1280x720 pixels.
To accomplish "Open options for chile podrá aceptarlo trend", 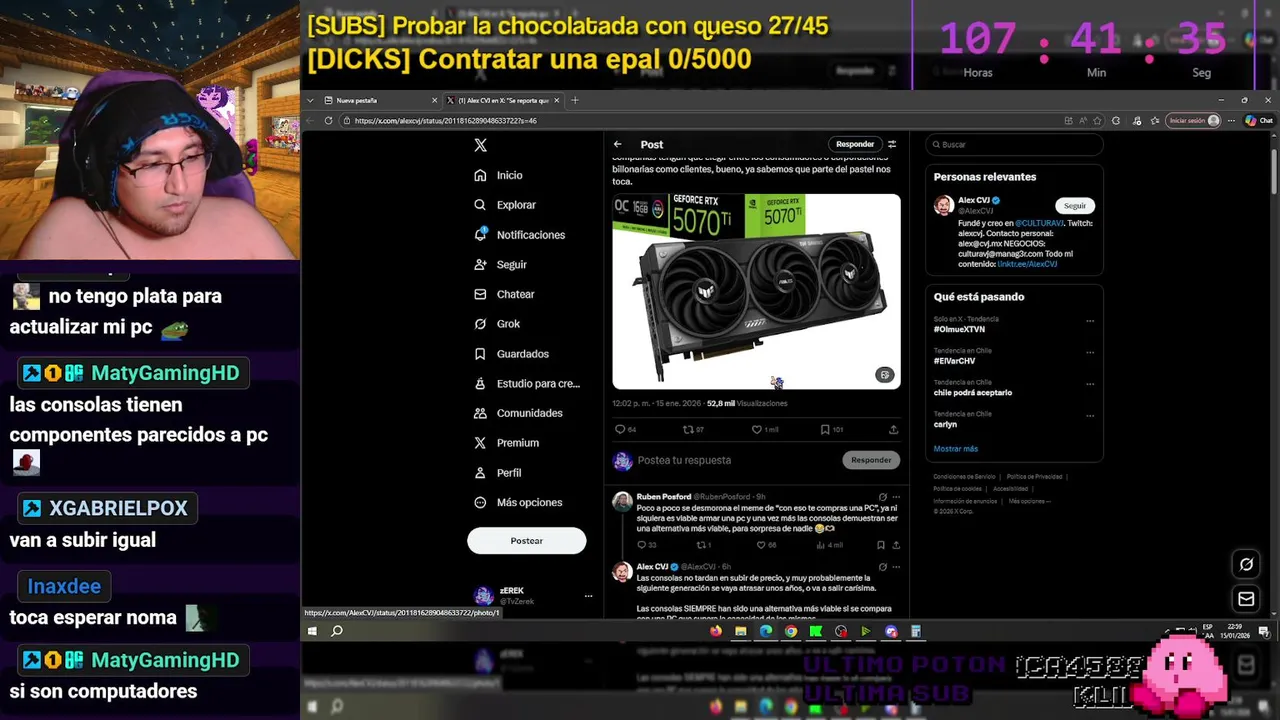I will [x=1090, y=384].
